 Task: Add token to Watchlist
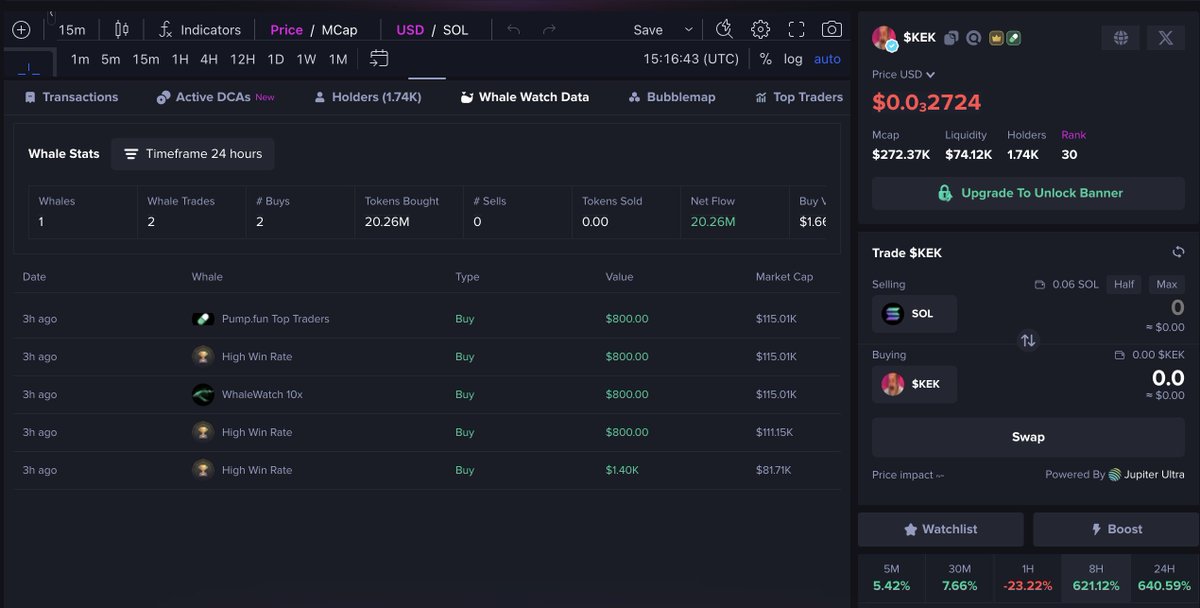(x=940, y=529)
